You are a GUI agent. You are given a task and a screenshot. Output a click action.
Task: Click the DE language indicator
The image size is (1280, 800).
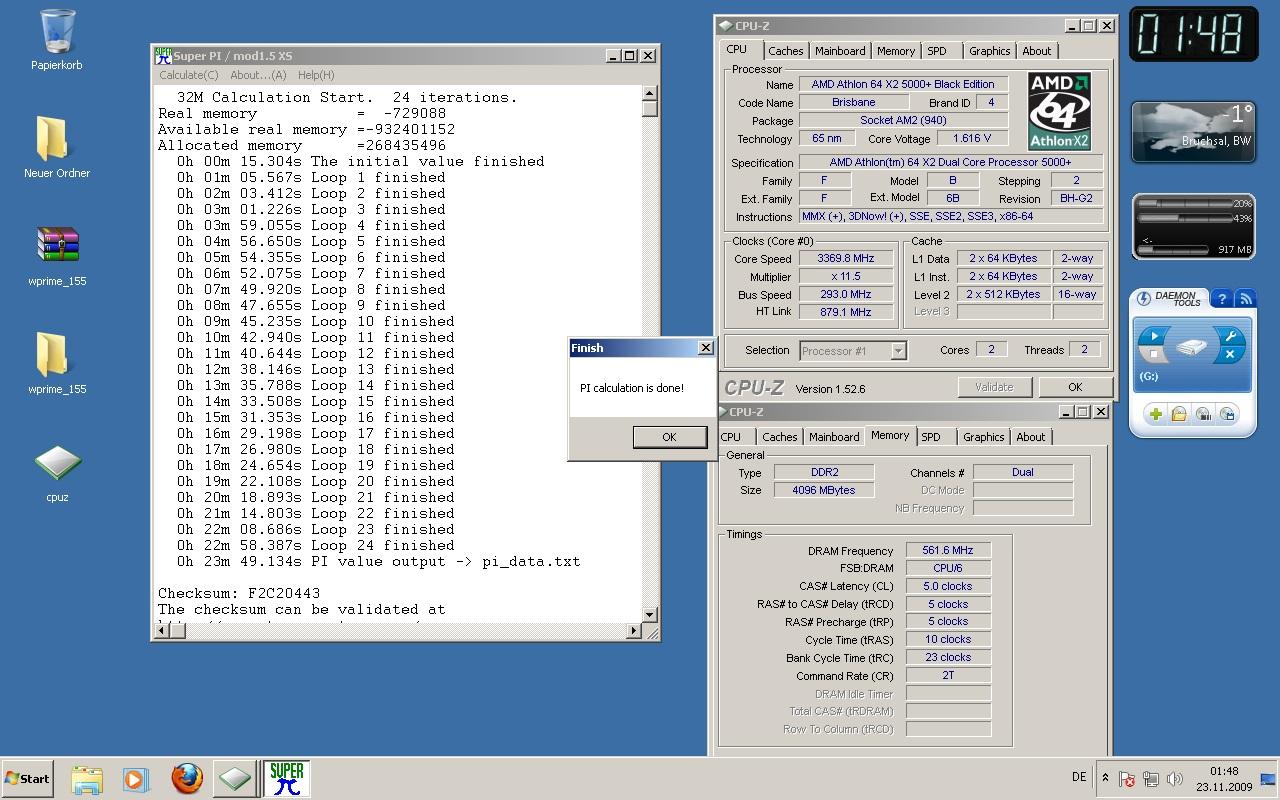pos(1079,777)
